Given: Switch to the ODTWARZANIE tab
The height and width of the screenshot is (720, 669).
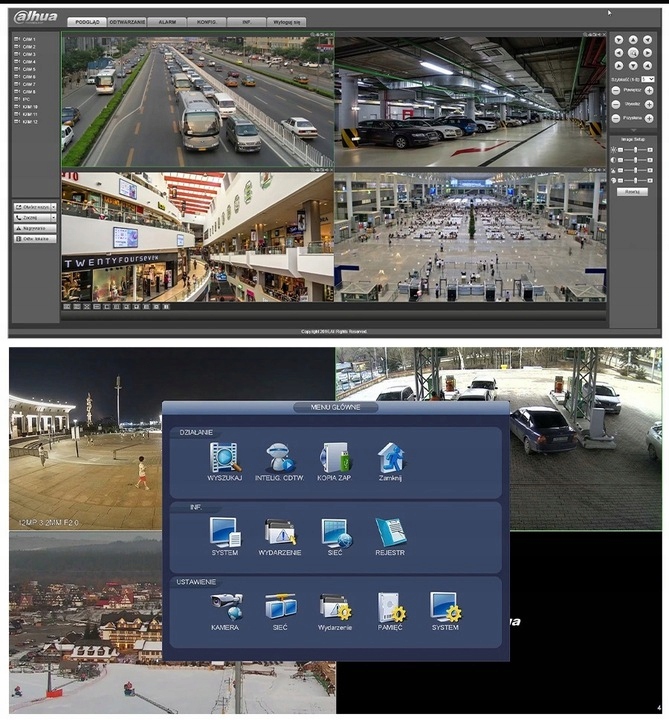Looking at the screenshot, I should 128,21.
